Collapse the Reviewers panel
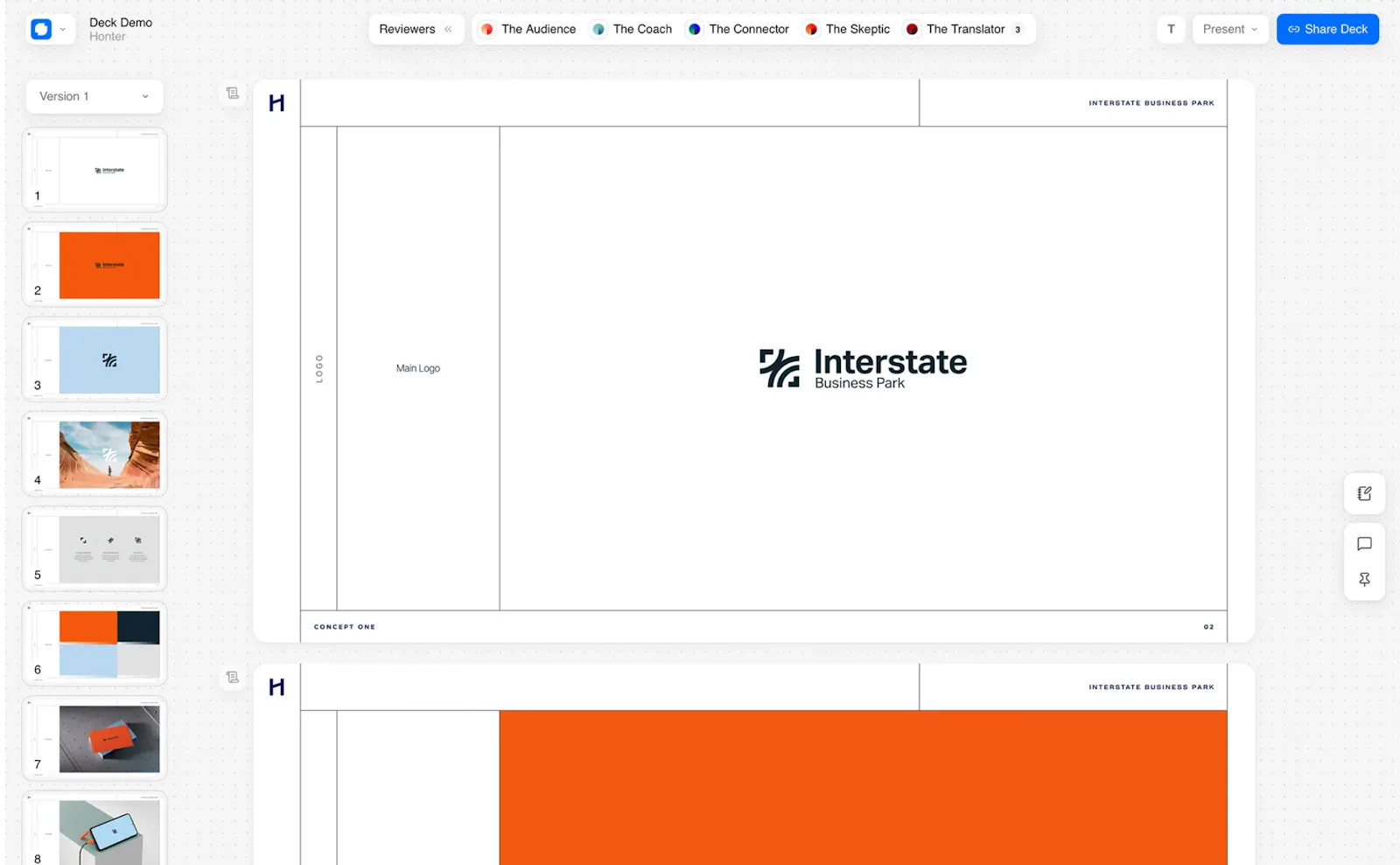Viewport: 1400px width, 865px height. 448,29
